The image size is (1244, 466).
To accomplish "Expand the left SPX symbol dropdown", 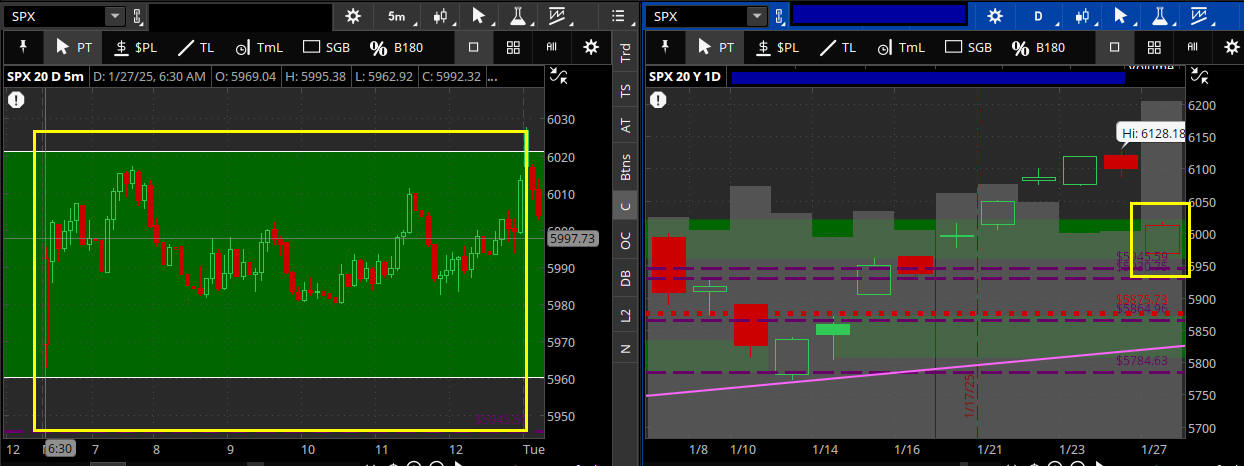I will 115,16.
